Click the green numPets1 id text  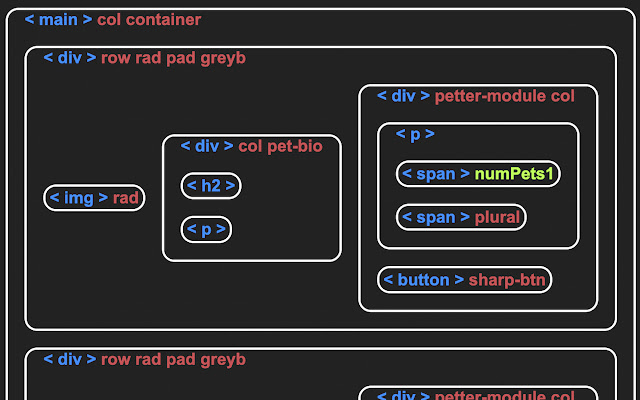tap(514, 174)
